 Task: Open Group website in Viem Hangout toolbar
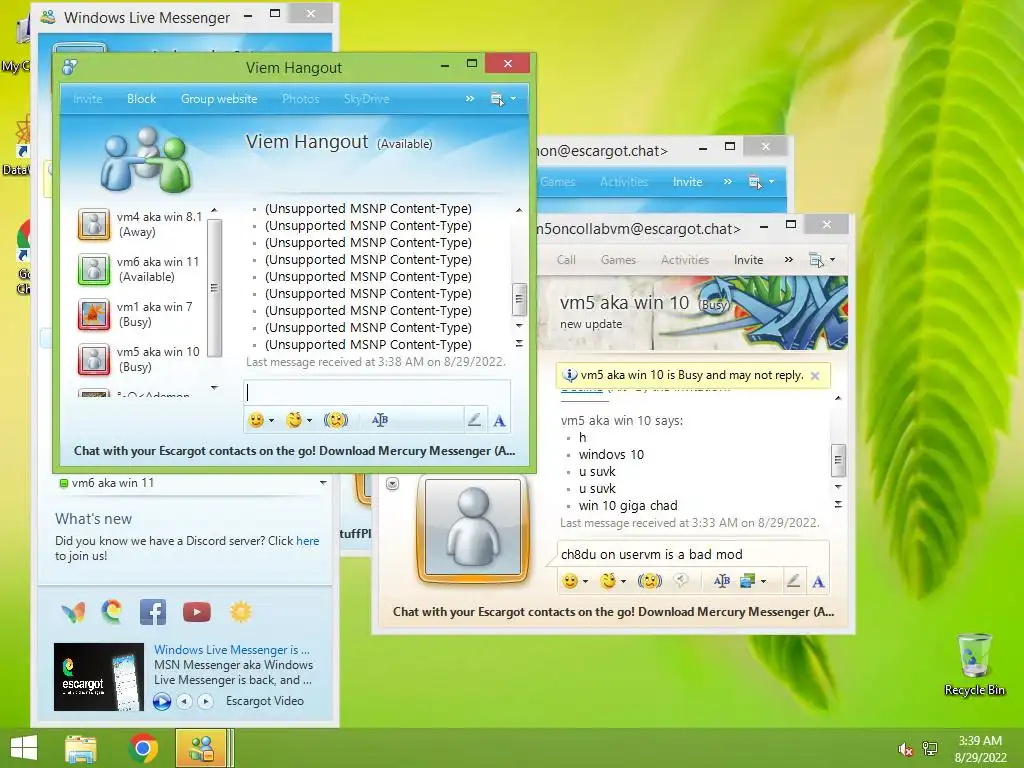(219, 99)
